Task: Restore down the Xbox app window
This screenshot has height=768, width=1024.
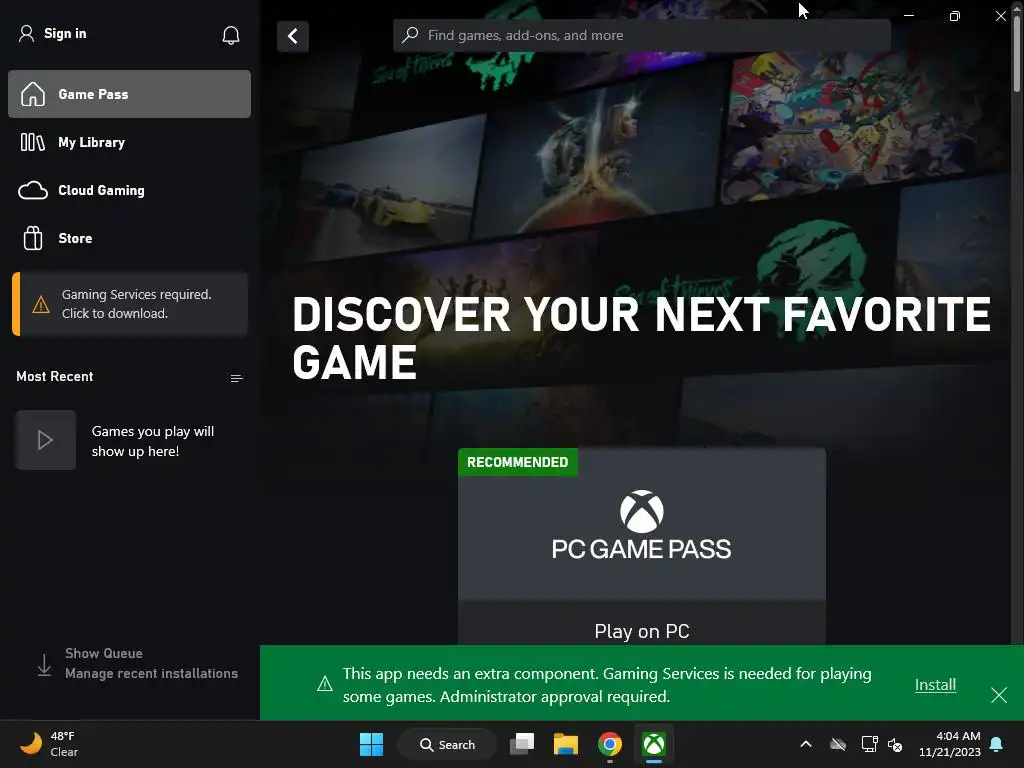Action: point(955,15)
